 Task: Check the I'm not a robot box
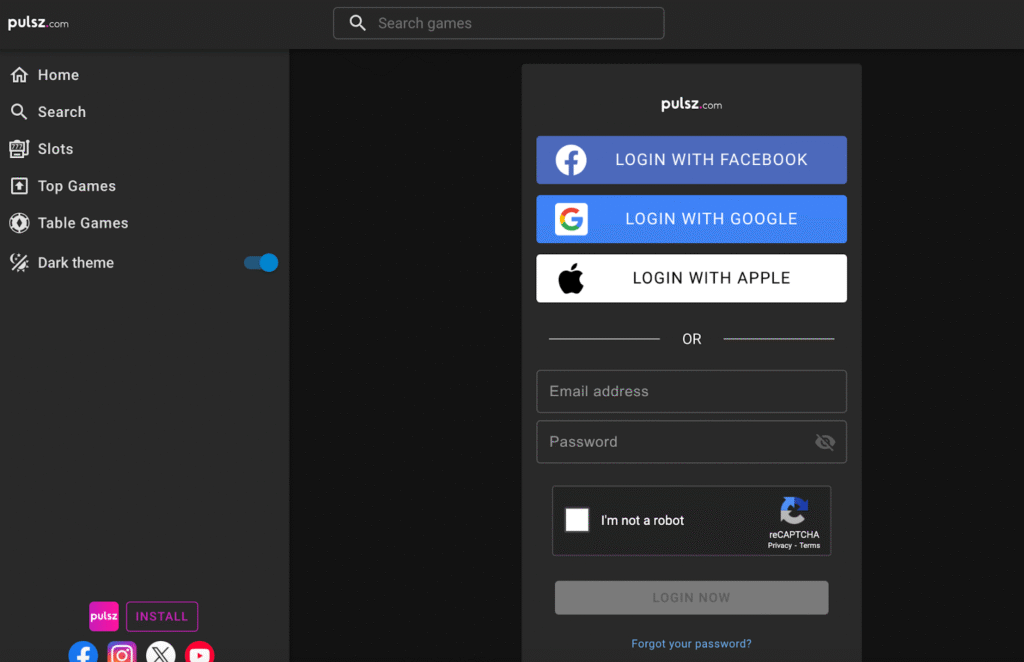pyautogui.click(x=577, y=520)
